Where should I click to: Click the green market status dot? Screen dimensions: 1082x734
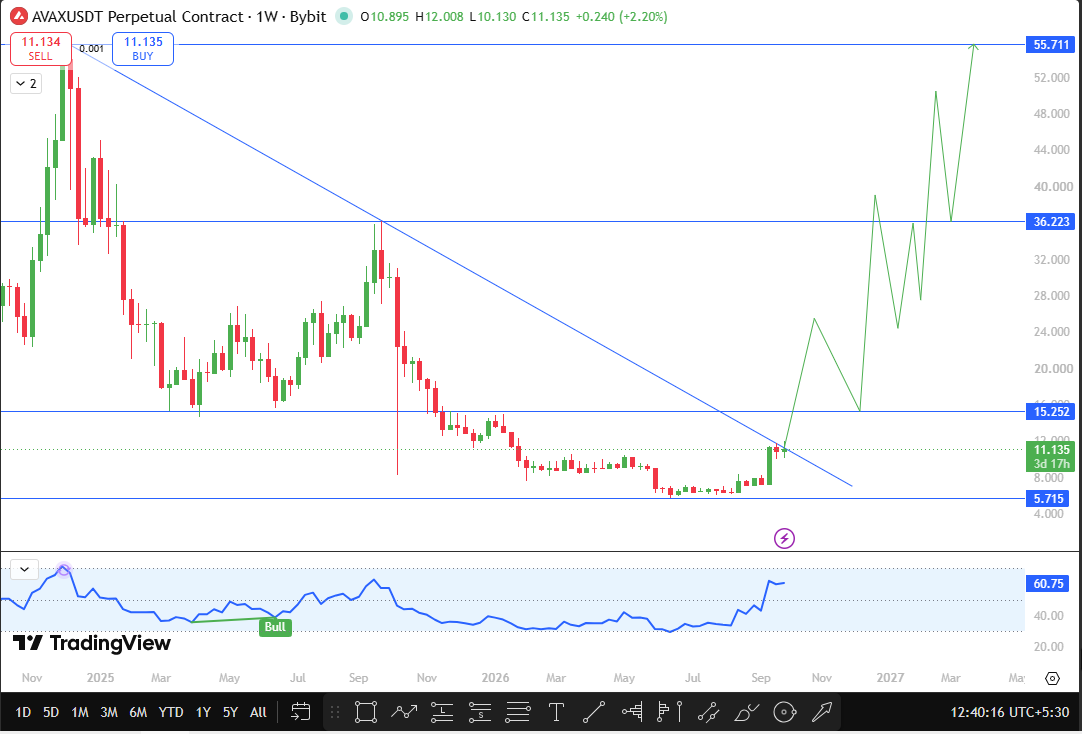tap(344, 16)
